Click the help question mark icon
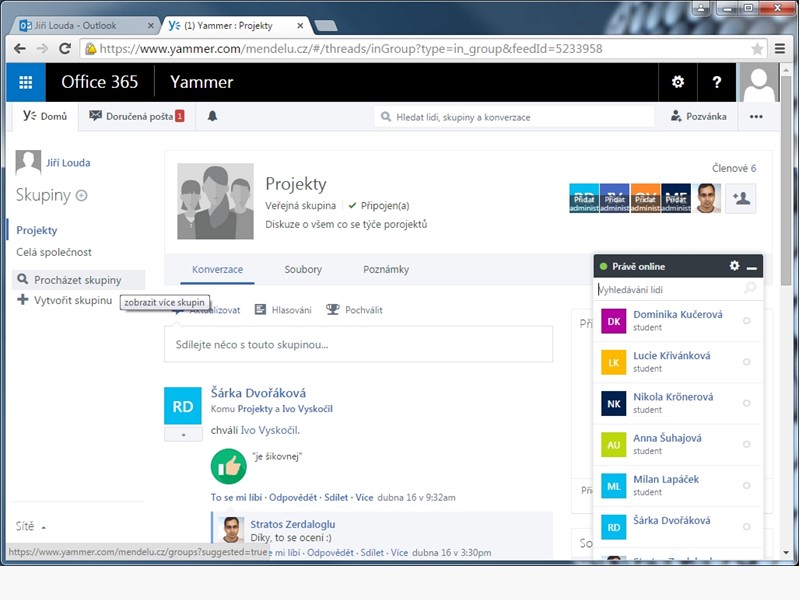The image size is (800, 600). (716, 82)
